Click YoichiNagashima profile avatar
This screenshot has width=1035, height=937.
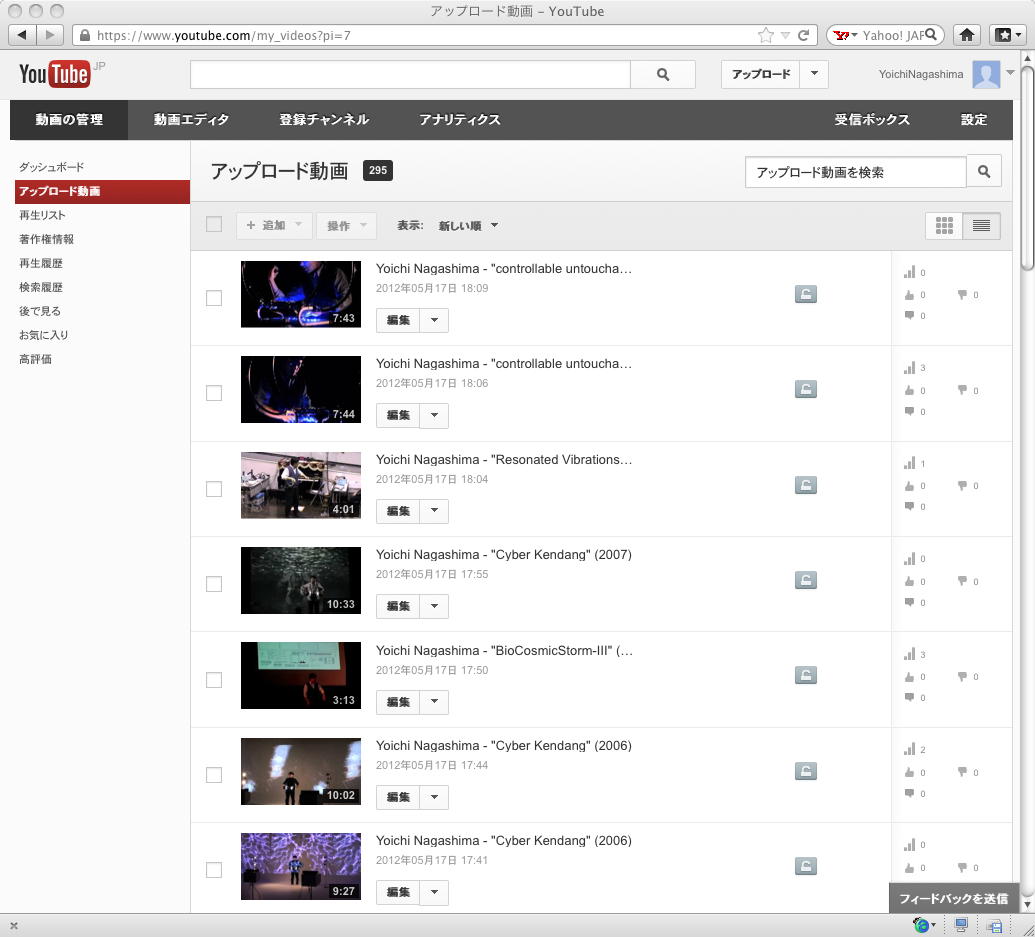coord(985,75)
